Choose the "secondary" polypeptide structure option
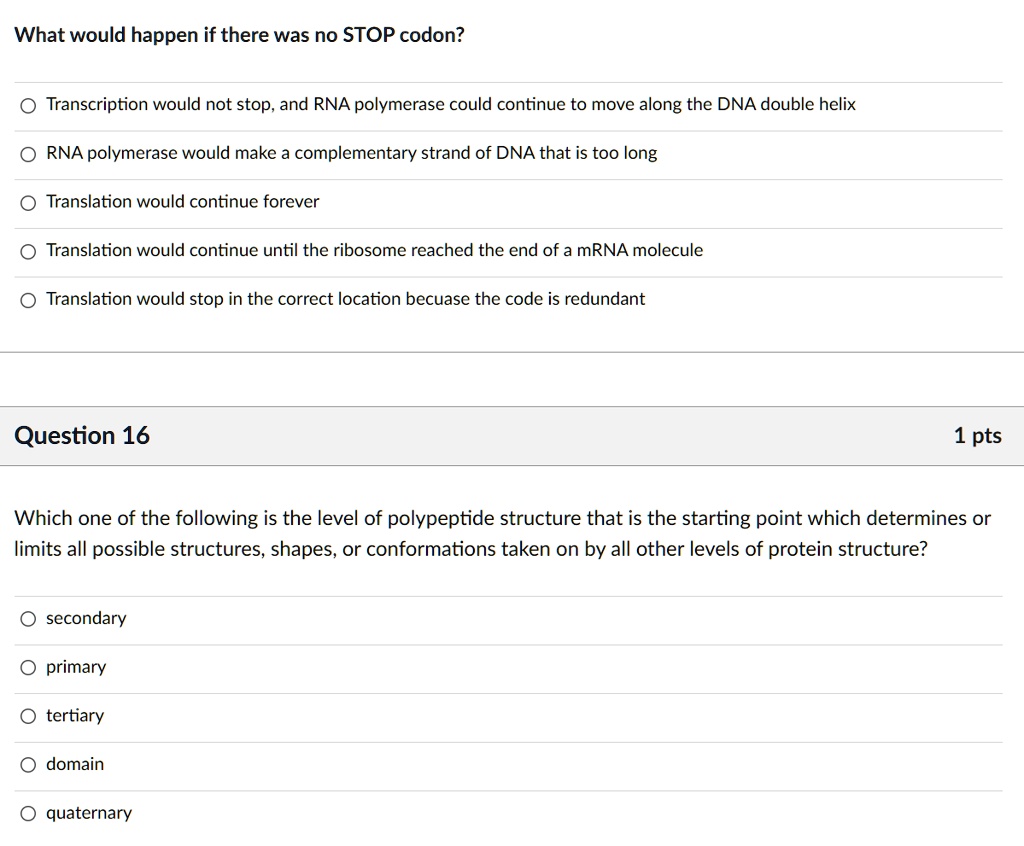The height and width of the screenshot is (846, 1024). click(x=86, y=619)
